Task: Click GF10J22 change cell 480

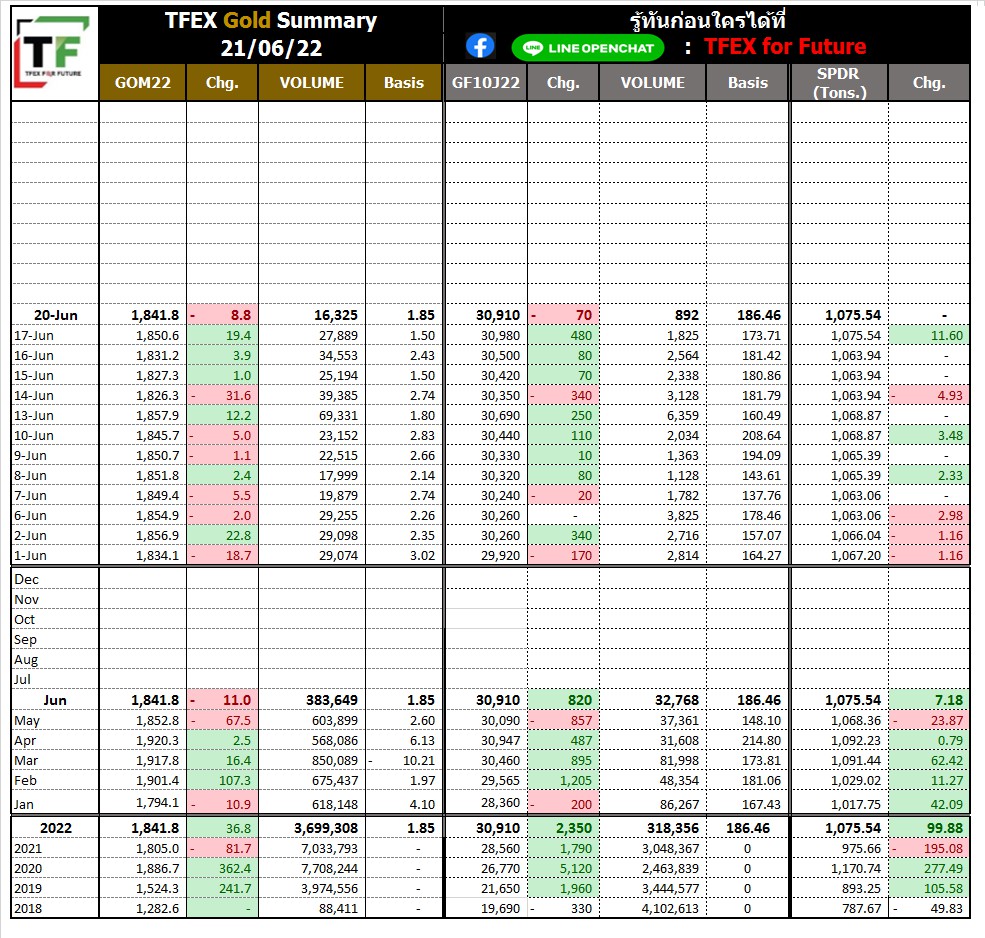Action: coord(563,335)
